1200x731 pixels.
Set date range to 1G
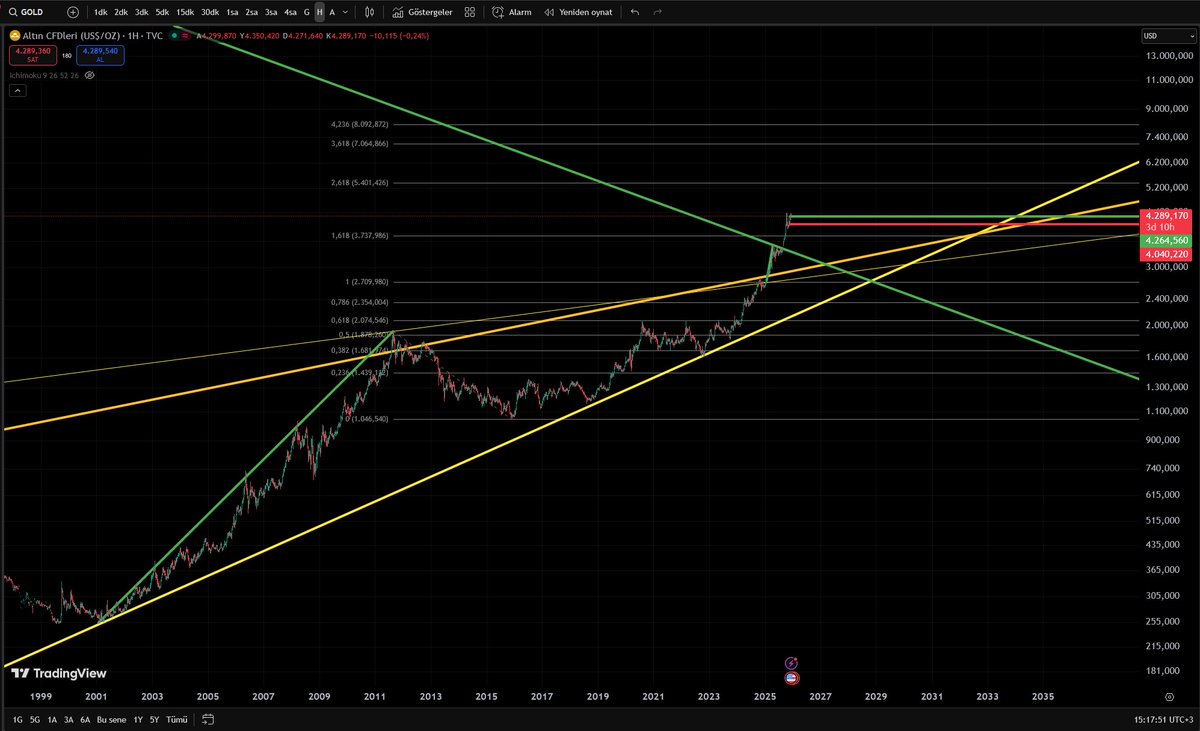[17, 719]
